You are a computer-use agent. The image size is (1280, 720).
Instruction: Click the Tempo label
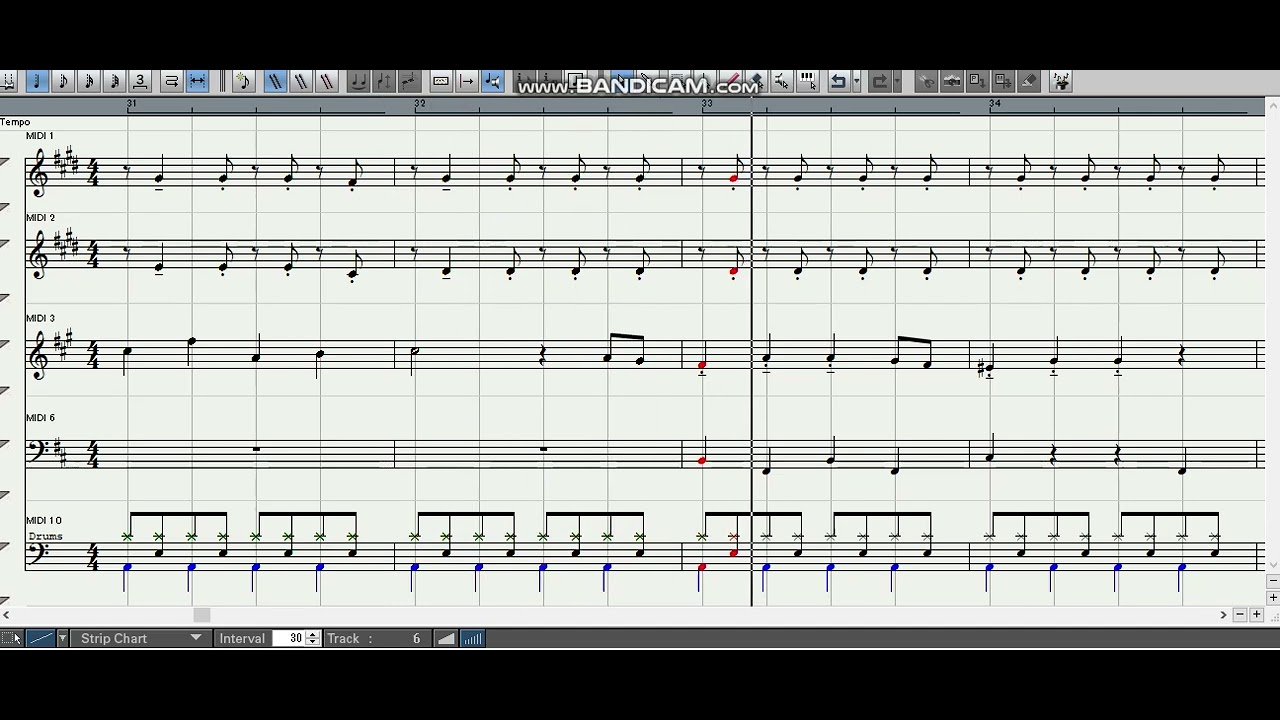pyautogui.click(x=15, y=122)
